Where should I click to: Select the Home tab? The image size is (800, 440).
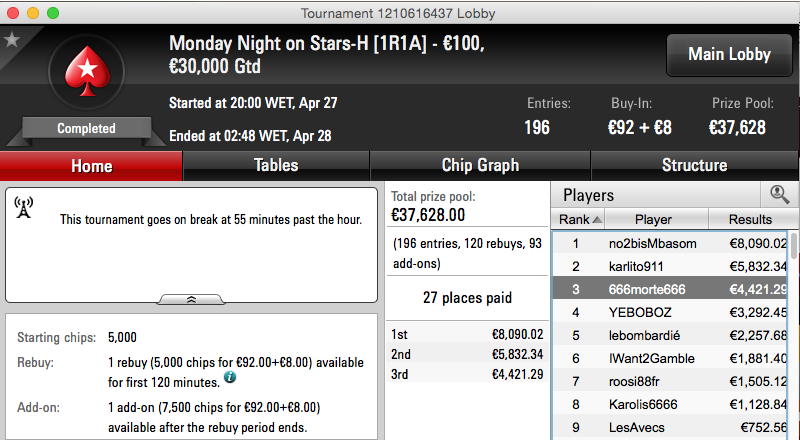91,166
